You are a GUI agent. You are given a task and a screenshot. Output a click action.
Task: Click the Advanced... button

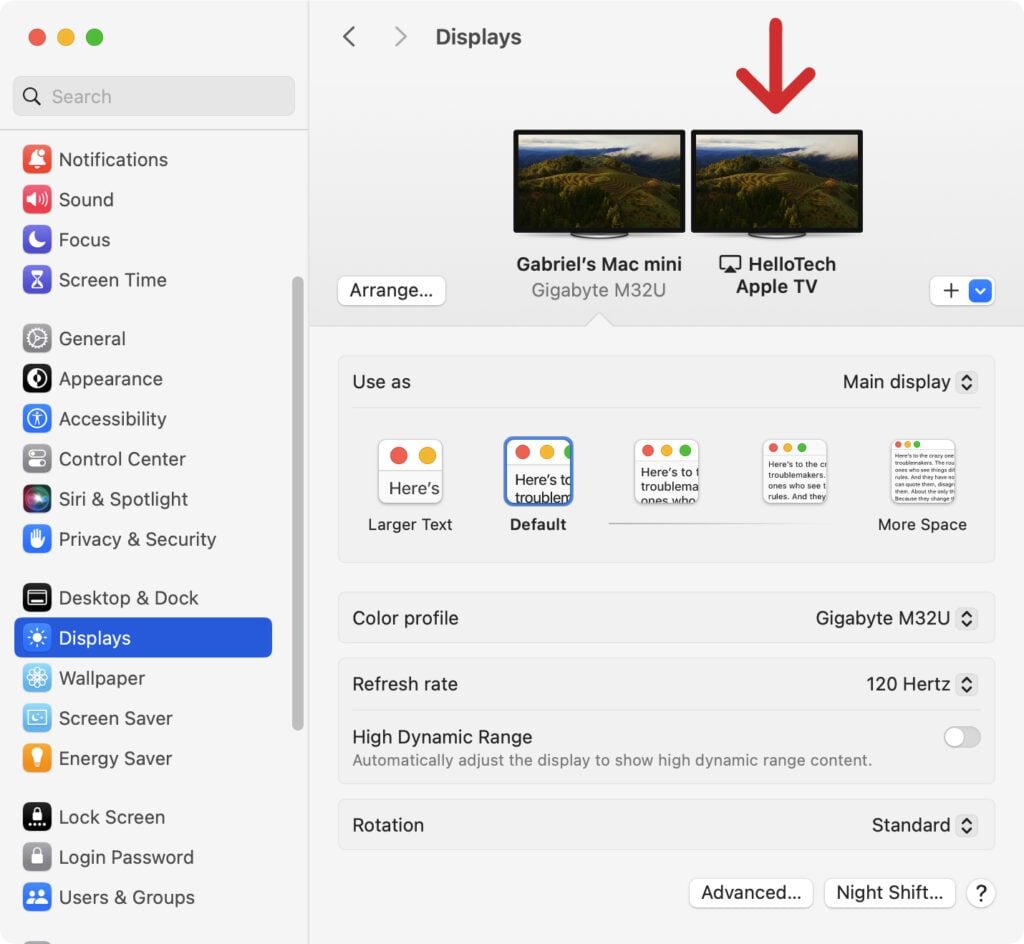tap(750, 892)
